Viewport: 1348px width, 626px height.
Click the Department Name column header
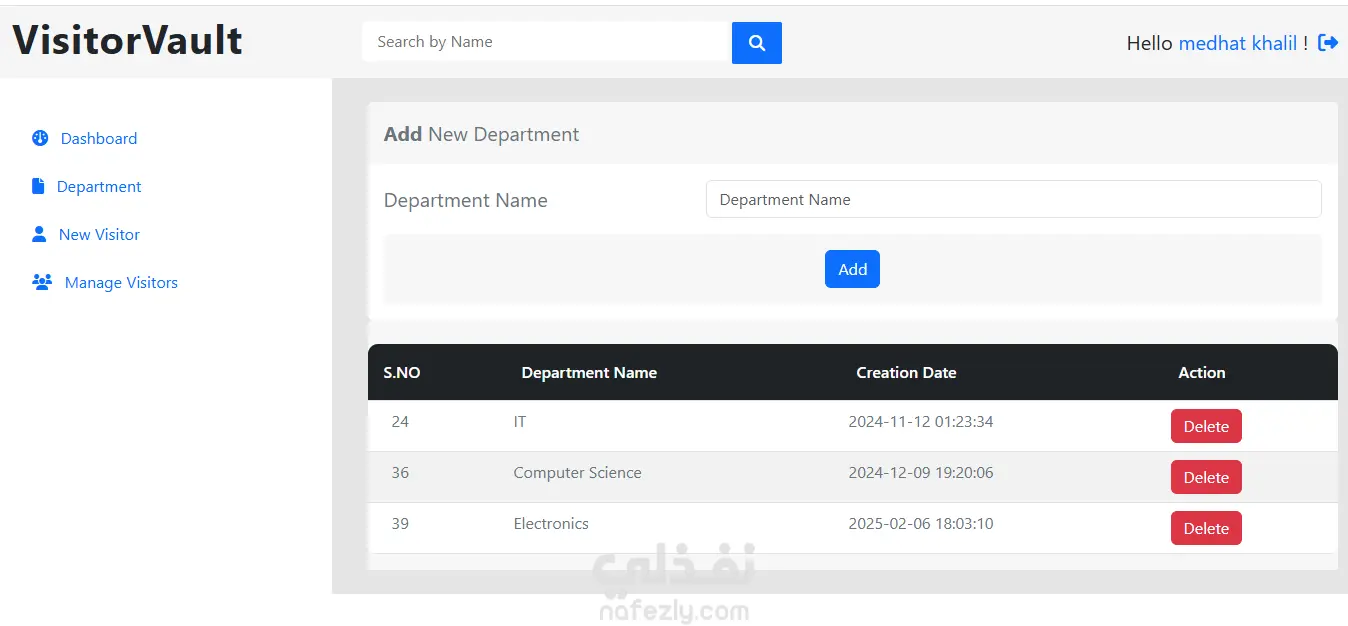tap(589, 373)
